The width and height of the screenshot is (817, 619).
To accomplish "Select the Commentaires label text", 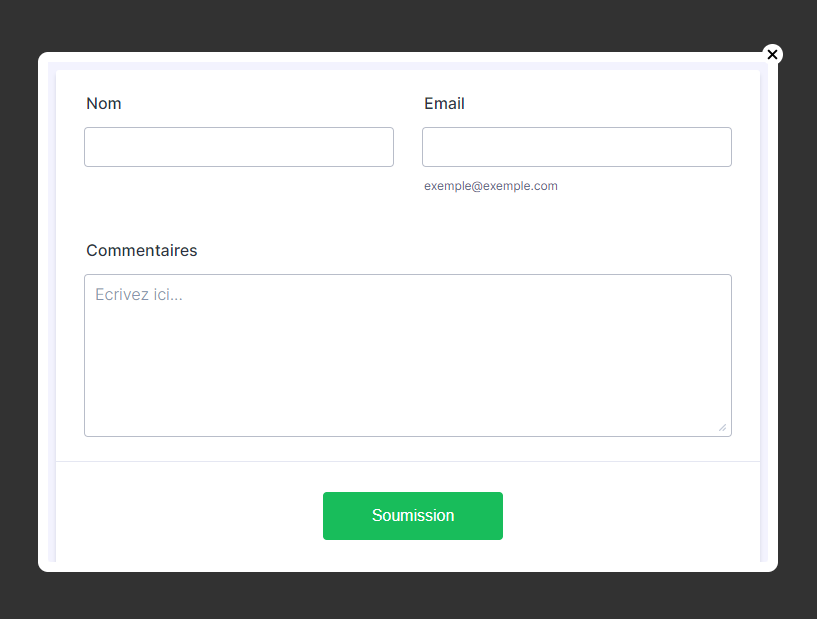I will (x=142, y=251).
